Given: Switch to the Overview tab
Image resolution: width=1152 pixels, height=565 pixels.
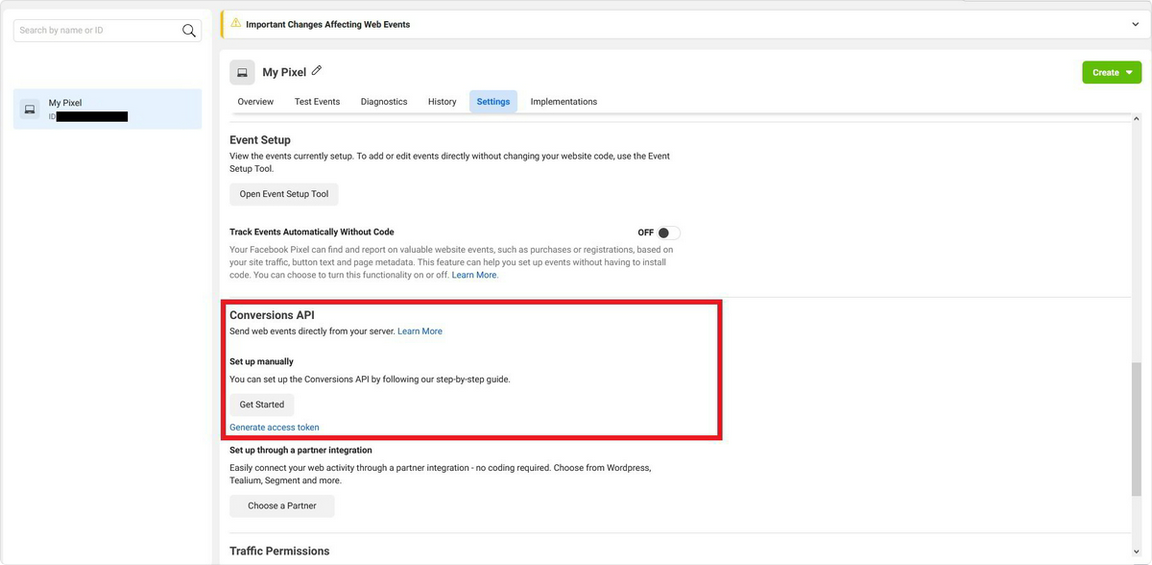Looking at the screenshot, I should click(x=256, y=101).
